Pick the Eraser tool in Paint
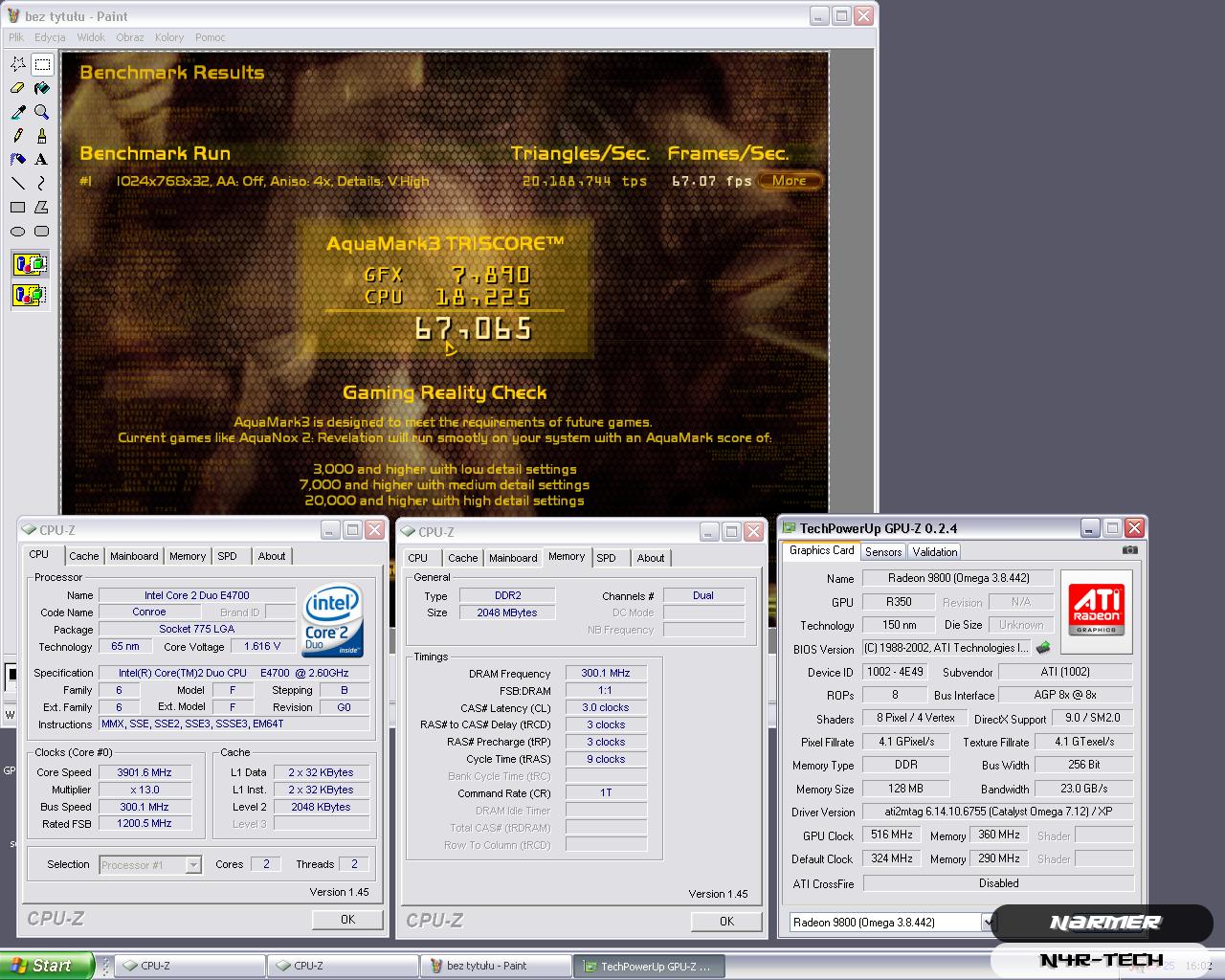 [x=18, y=88]
